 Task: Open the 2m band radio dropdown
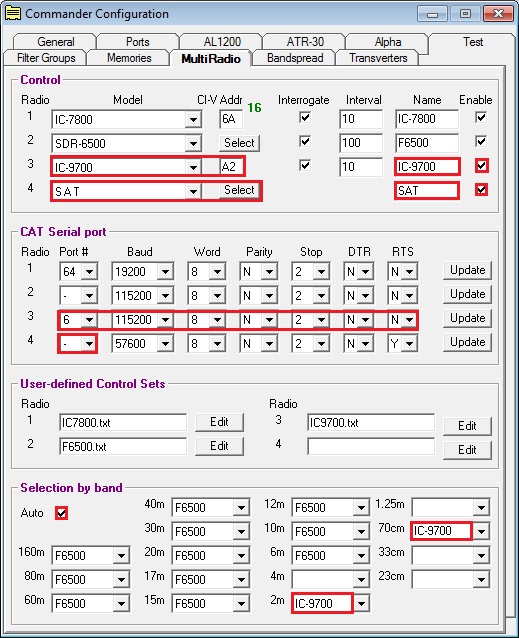(x=362, y=603)
